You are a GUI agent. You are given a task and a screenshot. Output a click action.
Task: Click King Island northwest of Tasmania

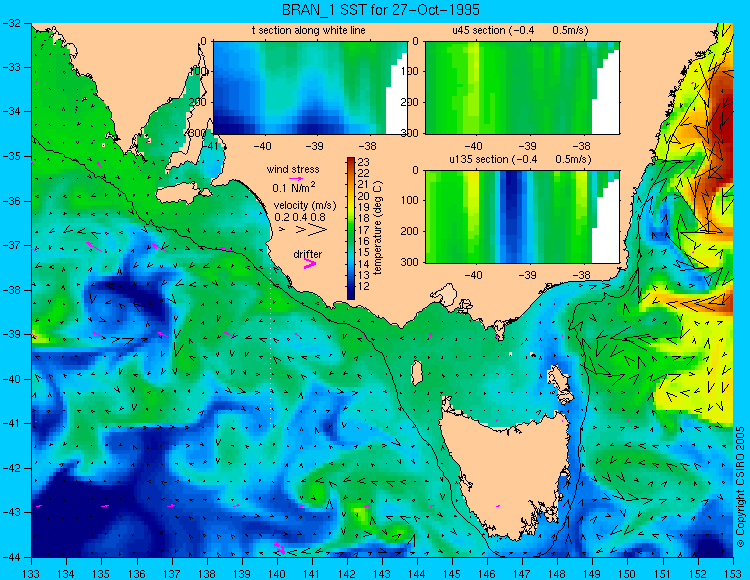[x=417, y=373]
